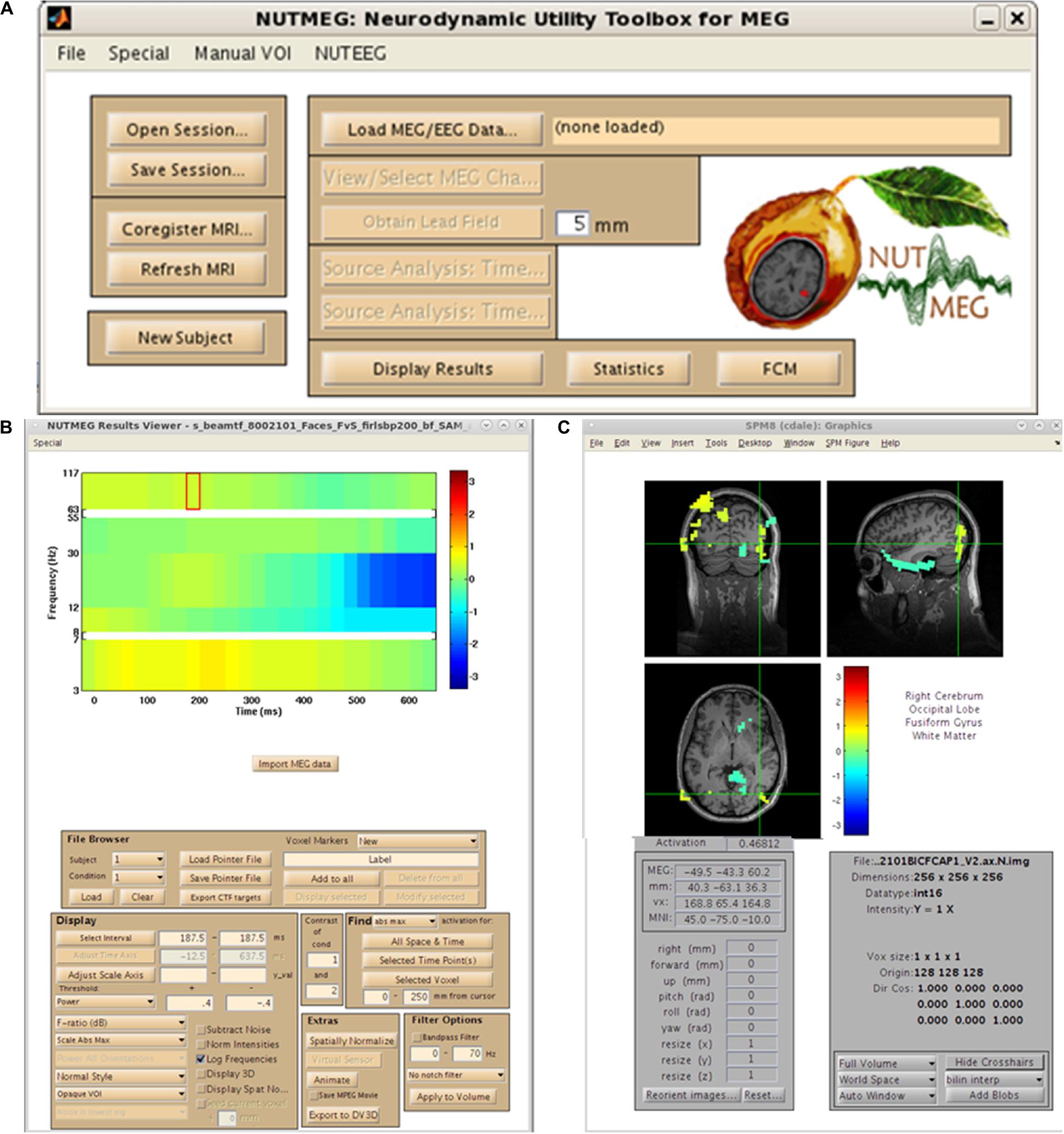
Task: Click Coregister MRI... button
Action: pos(187,229)
